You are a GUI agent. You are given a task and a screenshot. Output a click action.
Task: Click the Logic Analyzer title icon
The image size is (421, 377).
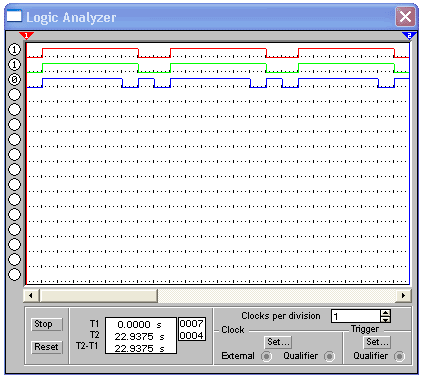[x=14, y=16]
